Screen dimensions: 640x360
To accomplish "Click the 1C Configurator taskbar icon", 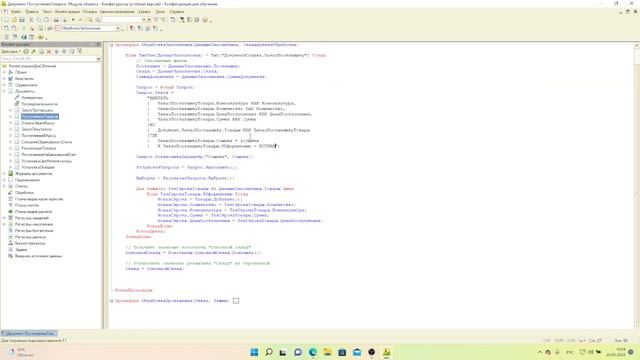I will click(386, 352).
